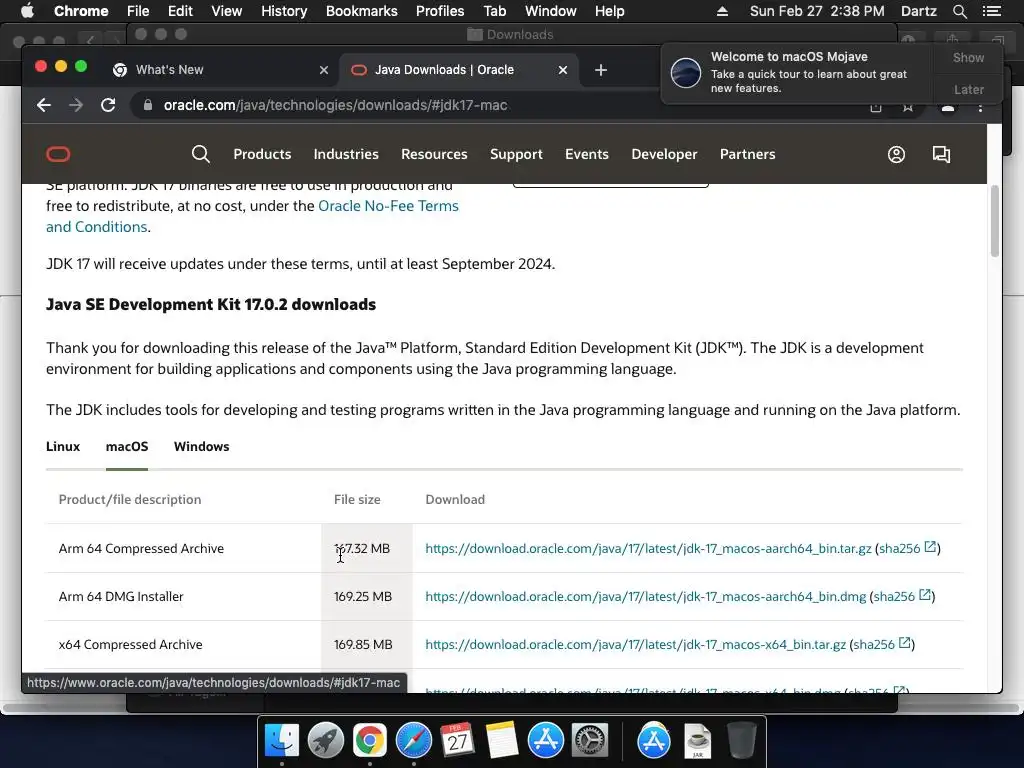Reload the Oracle downloads page

tap(108, 105)
